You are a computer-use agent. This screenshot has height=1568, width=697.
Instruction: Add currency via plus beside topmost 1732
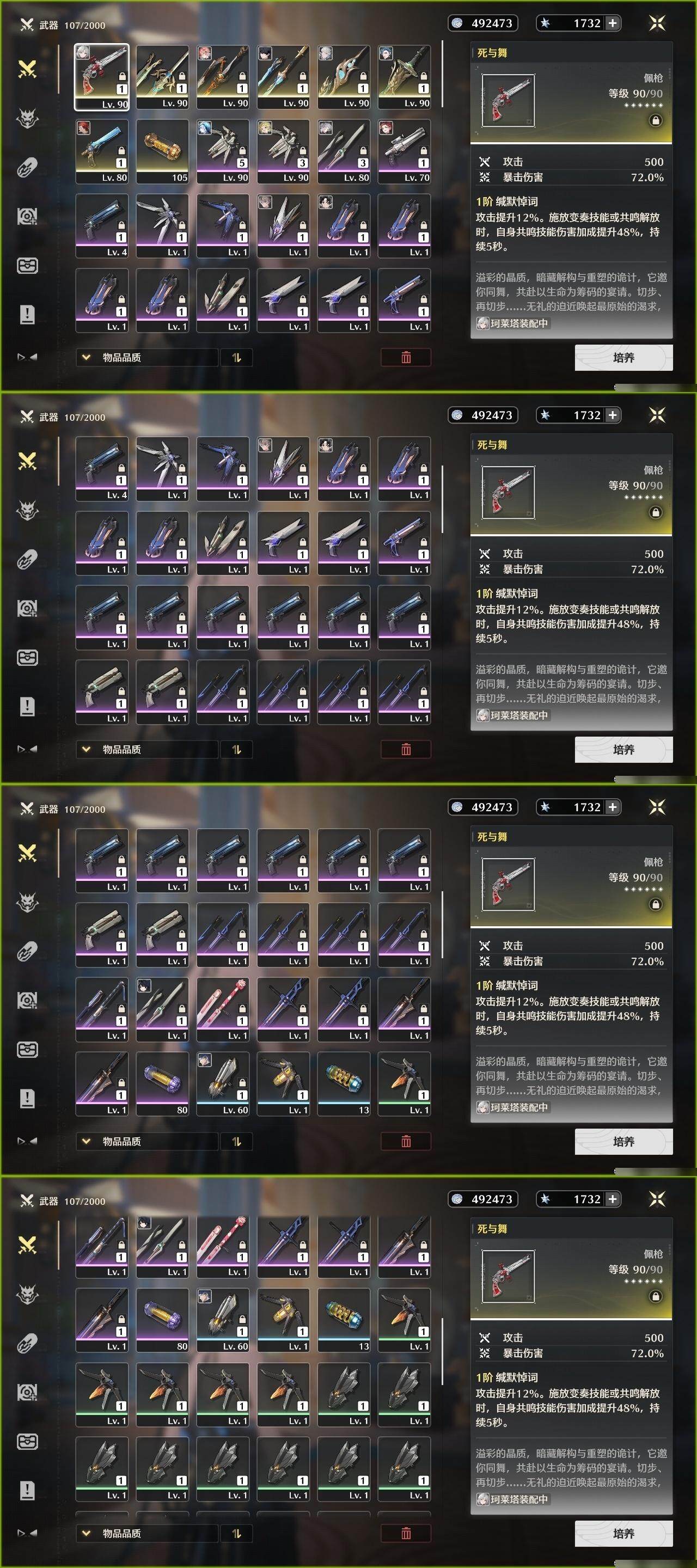[613, 23]
